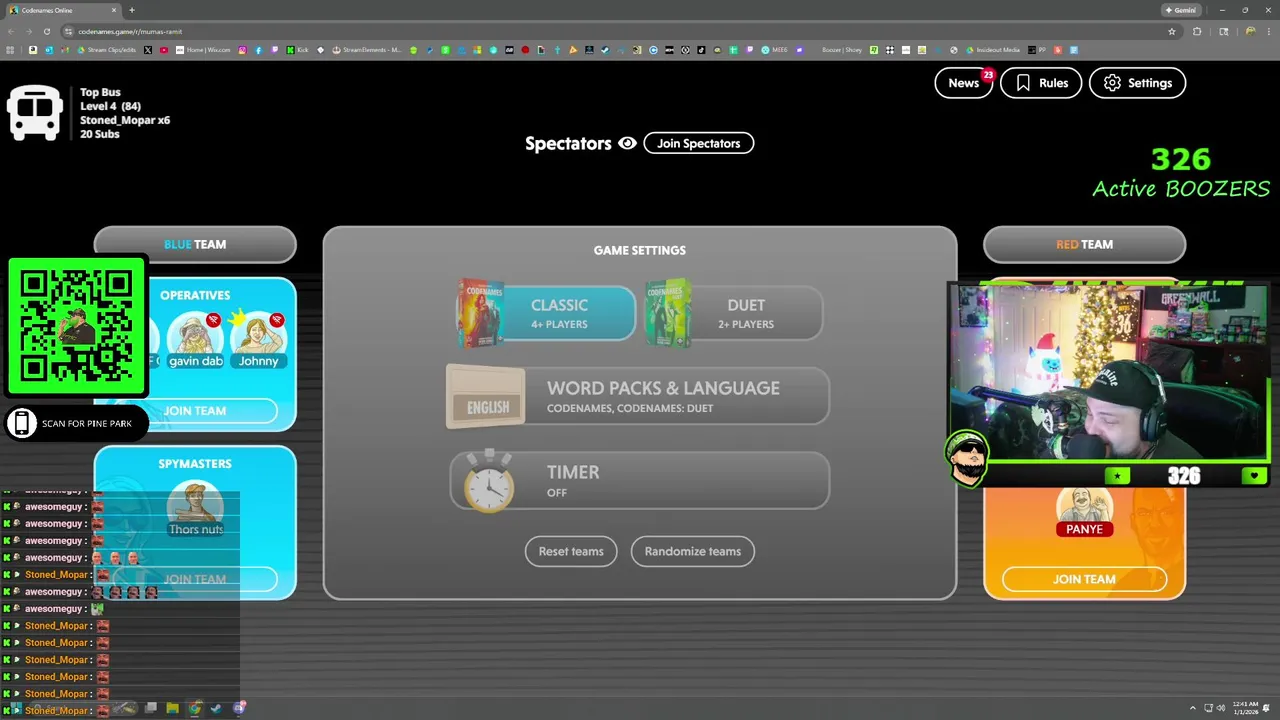Click the English language card icon

486,397
